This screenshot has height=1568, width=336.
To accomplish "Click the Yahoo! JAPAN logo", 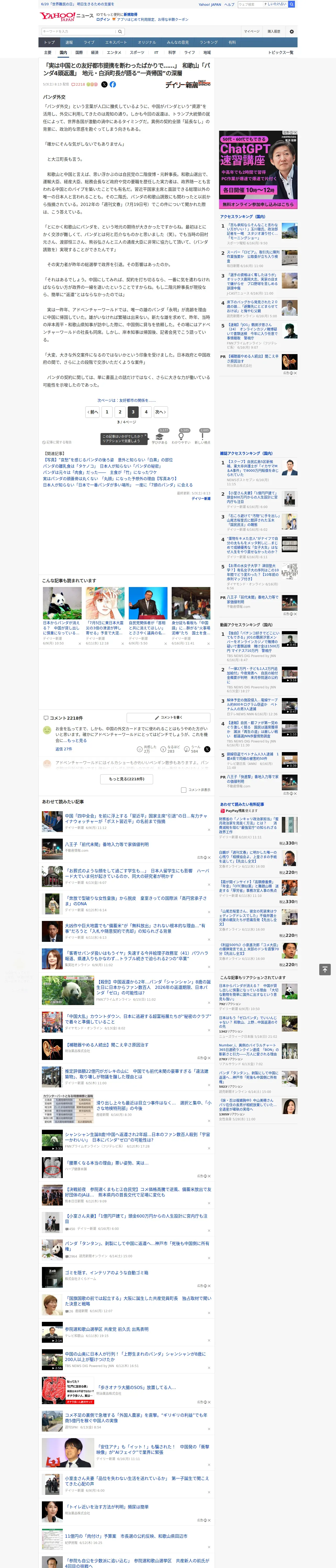I will pyautogui.click(x=57, y=16).
